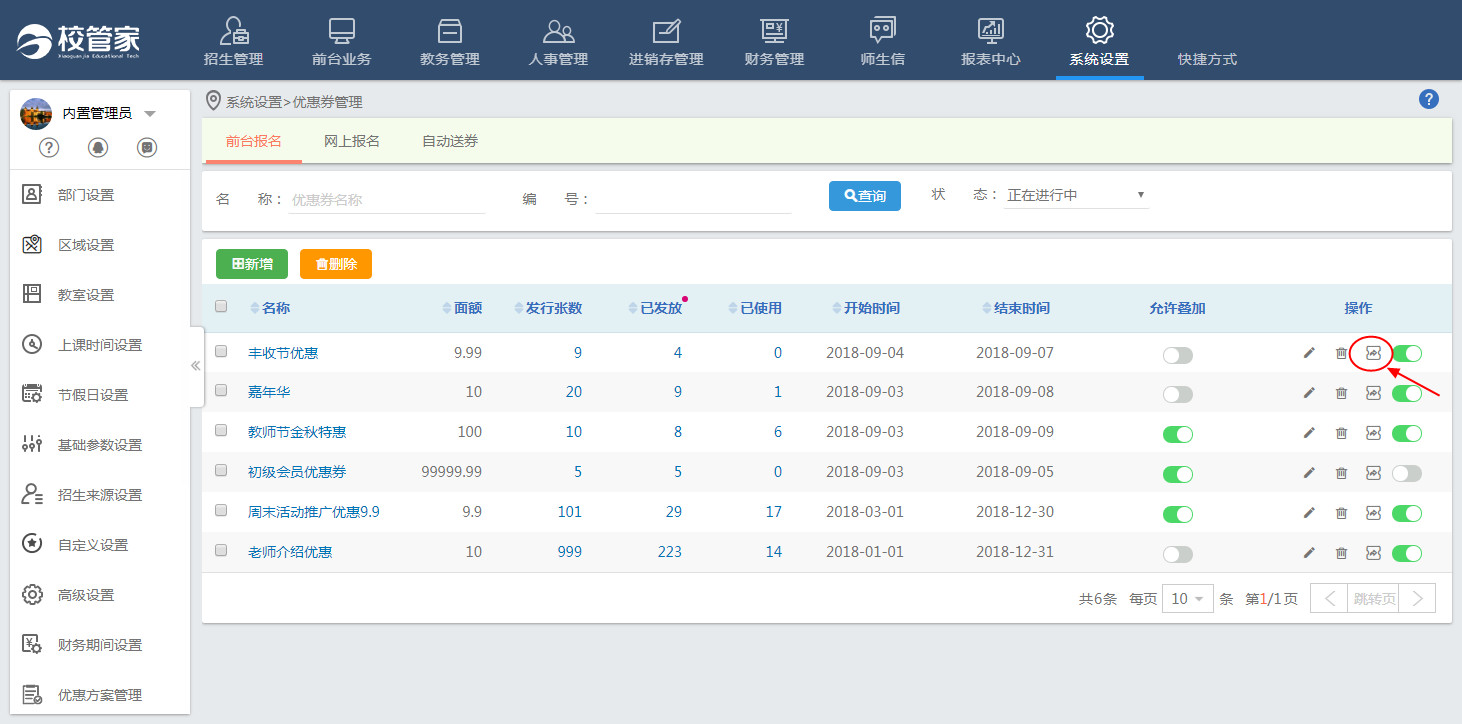Click the 优惠券名称 name input field
The width and height of the screenshot is (1462, 724).
click(x=386, y=199)
